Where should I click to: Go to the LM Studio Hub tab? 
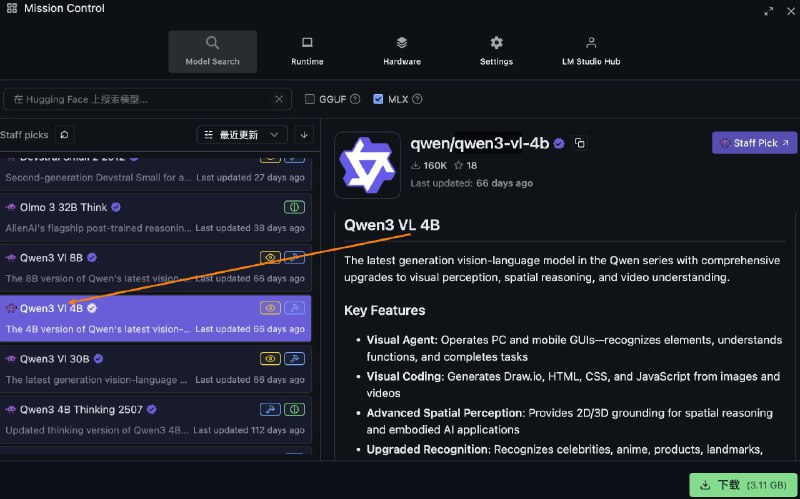coord(591,51)
